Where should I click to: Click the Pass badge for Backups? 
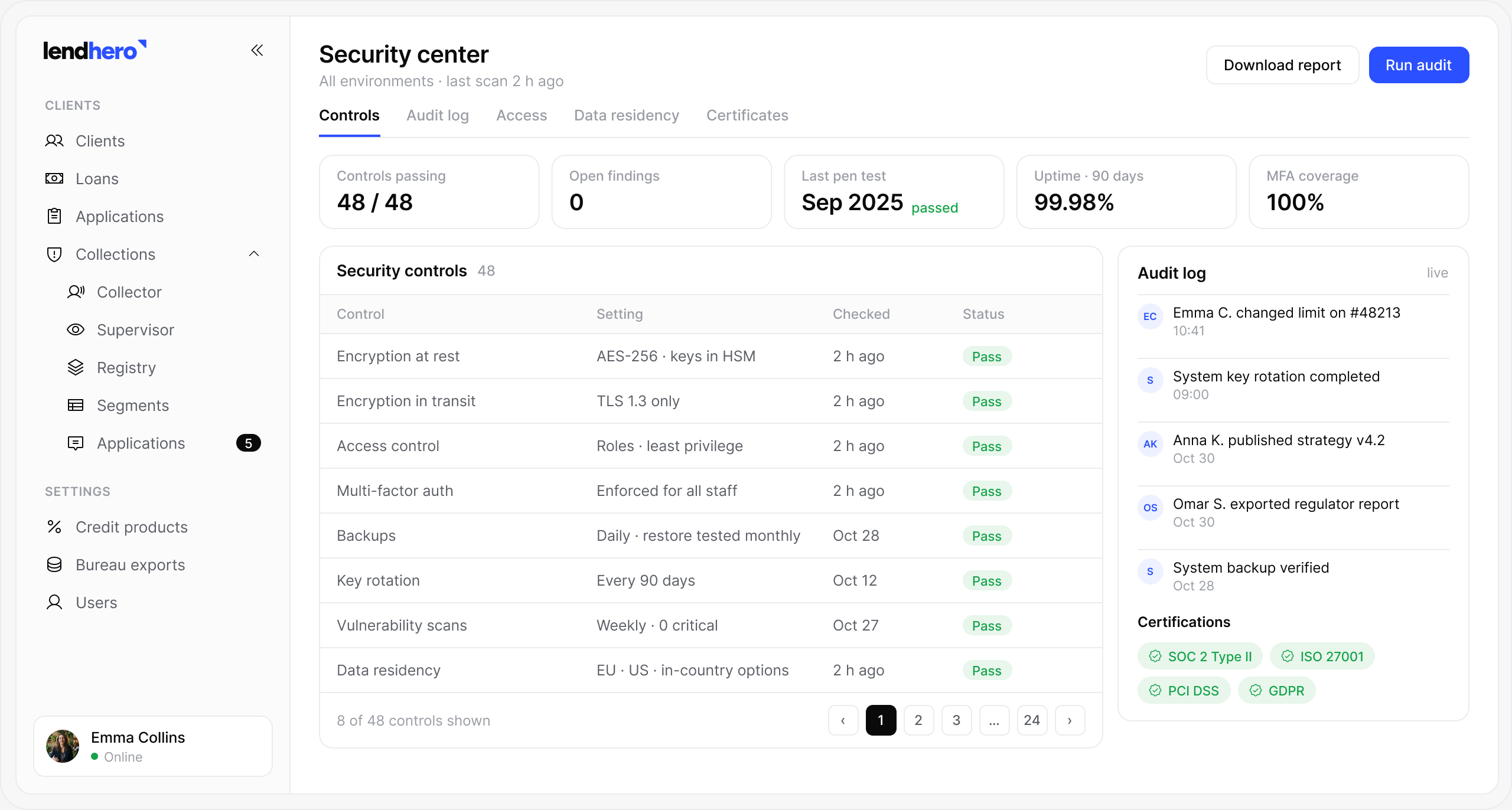[987, 536]
